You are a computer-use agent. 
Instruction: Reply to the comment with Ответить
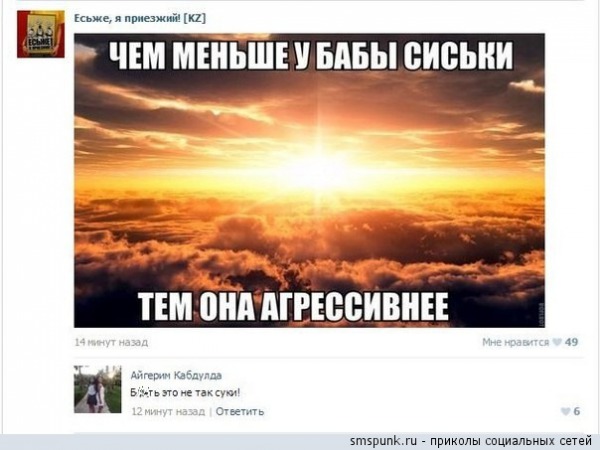(x=240, y=411)
